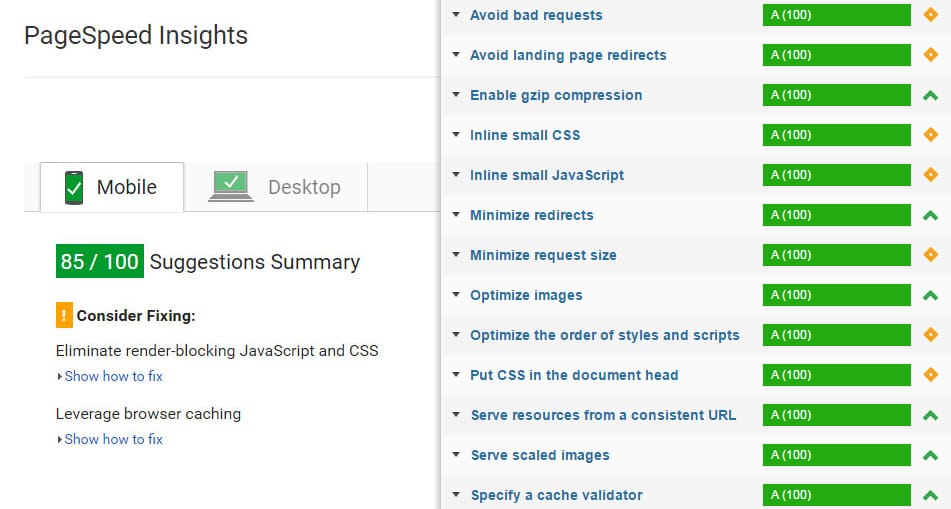Switch to the Mobile tab

(112, 187)
